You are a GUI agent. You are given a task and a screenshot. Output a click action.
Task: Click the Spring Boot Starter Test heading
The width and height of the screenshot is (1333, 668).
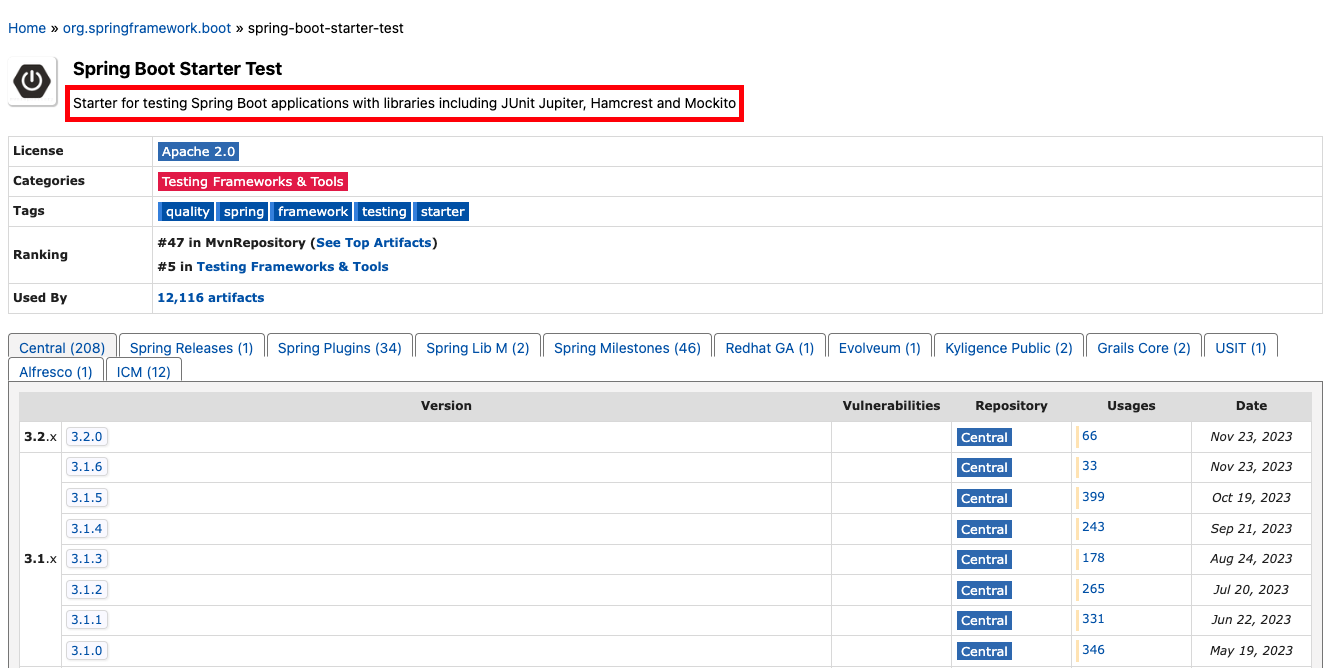[177, 69]
